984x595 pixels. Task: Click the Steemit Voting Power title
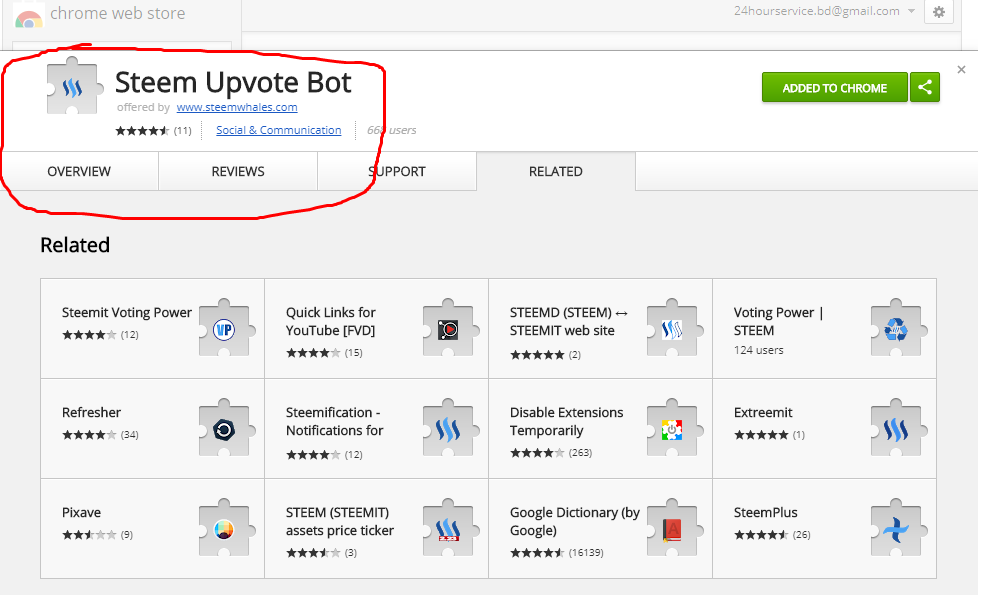coord(127,313)
